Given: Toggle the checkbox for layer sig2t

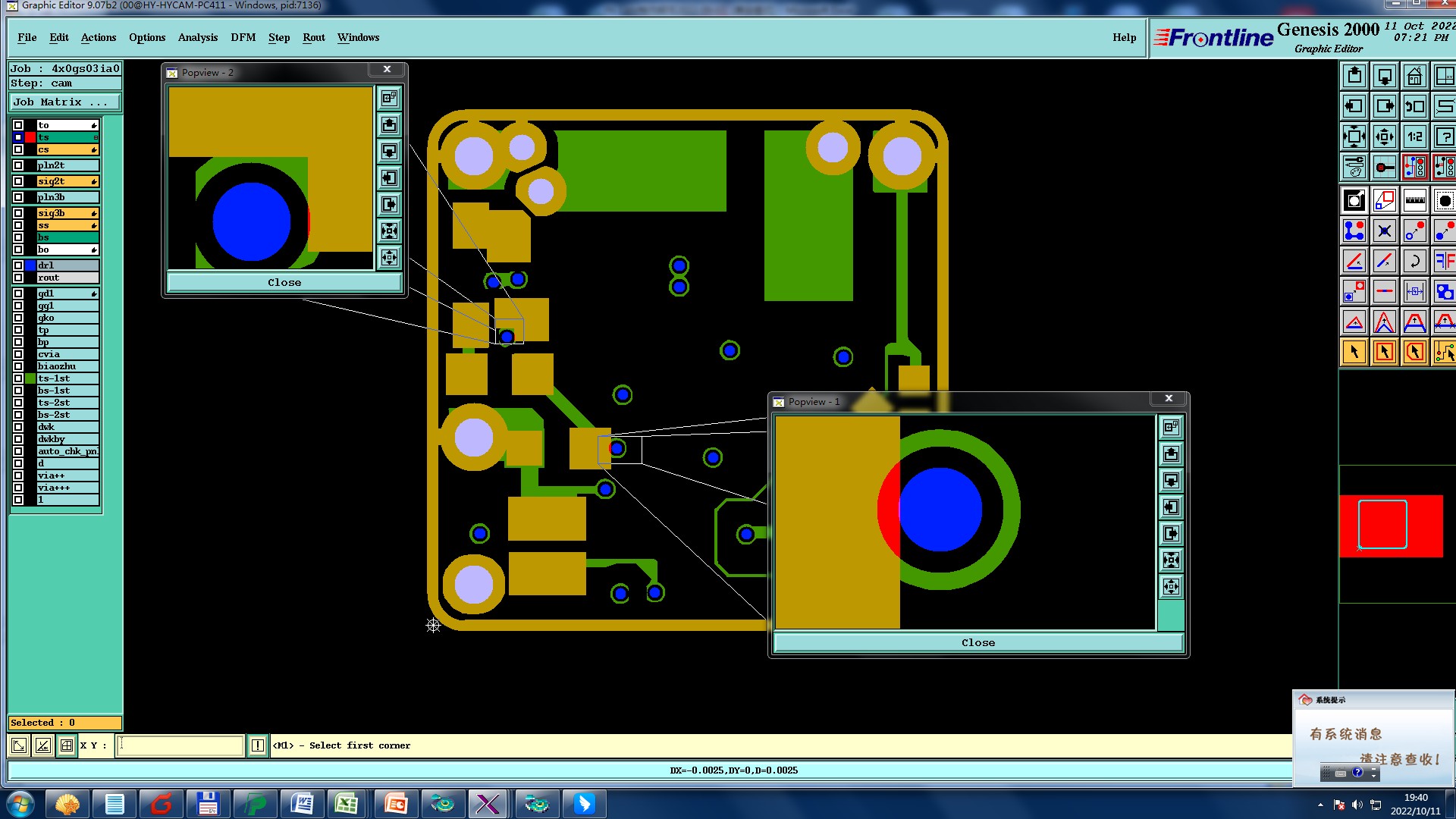Looking at the screenshot, I should [x=18, y=181].
